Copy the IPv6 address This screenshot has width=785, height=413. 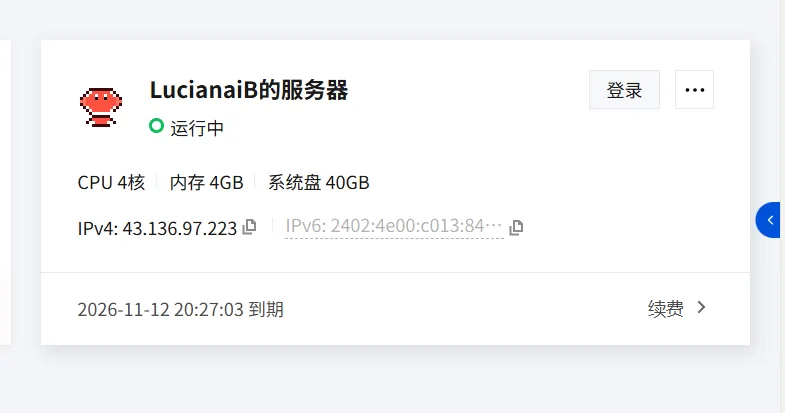tap(516, 227)
